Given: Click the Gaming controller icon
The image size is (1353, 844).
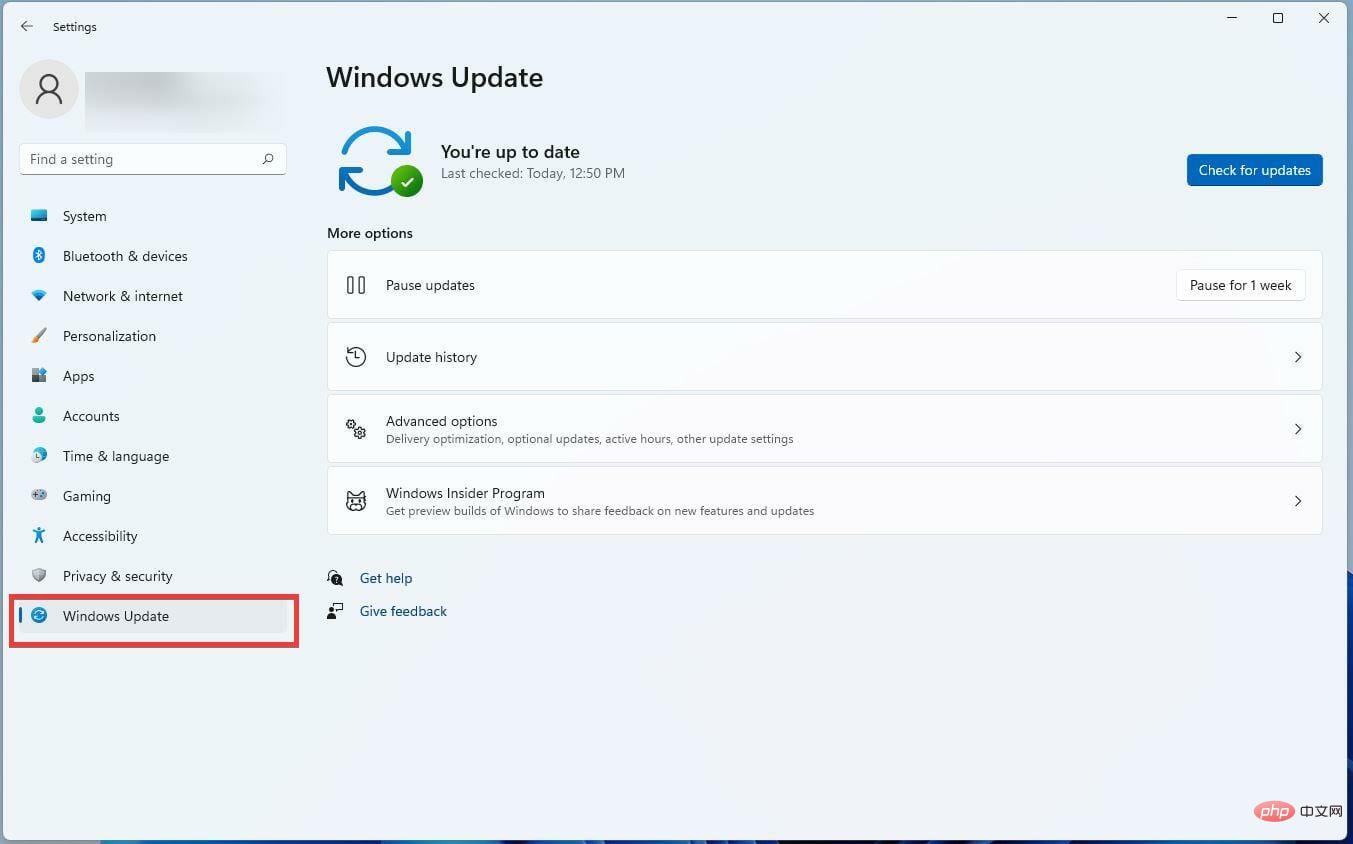Looking at the screenshot, I should tap(39, 495).
